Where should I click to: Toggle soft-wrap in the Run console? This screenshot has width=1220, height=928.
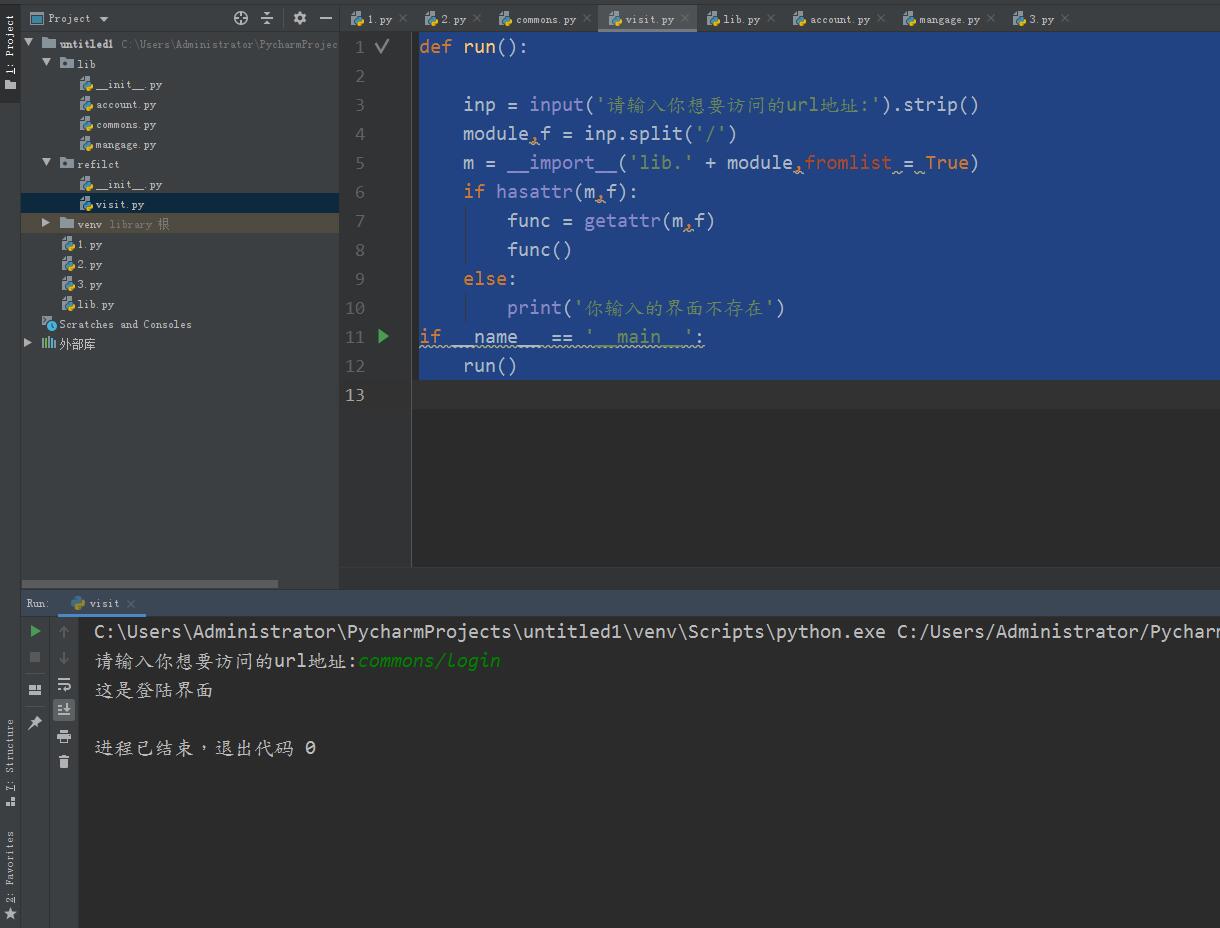(x=64, y=684)
